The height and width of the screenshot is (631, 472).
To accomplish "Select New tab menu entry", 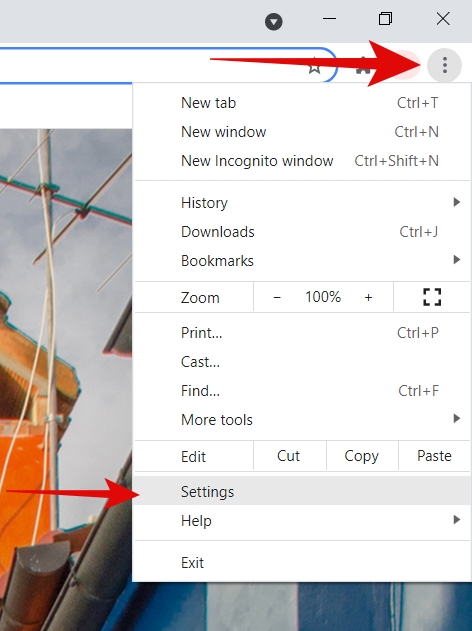I will (302, 103).
